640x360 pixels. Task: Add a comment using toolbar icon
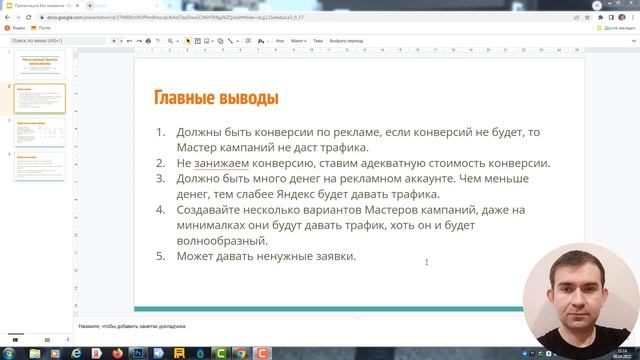pos(248,41)
